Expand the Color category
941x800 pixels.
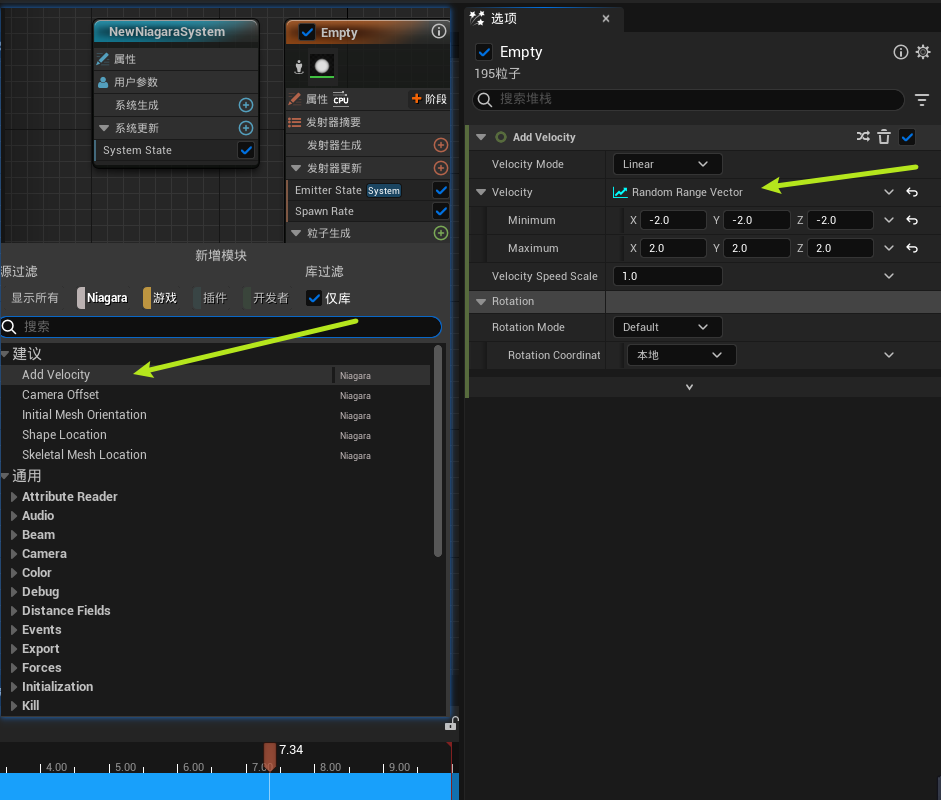(x=14, y=573)
